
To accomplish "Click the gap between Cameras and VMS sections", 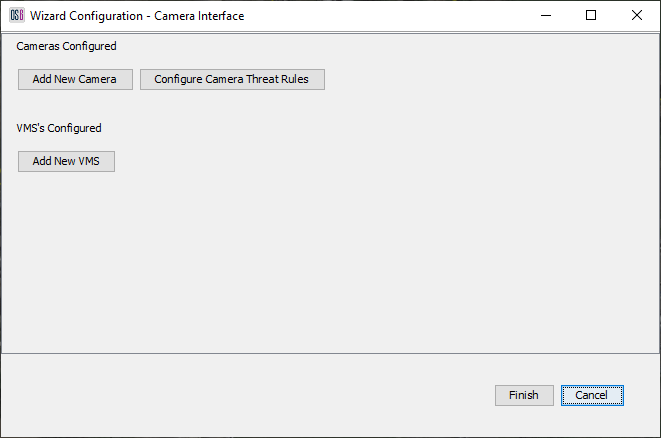I will [x=200, y=106].
